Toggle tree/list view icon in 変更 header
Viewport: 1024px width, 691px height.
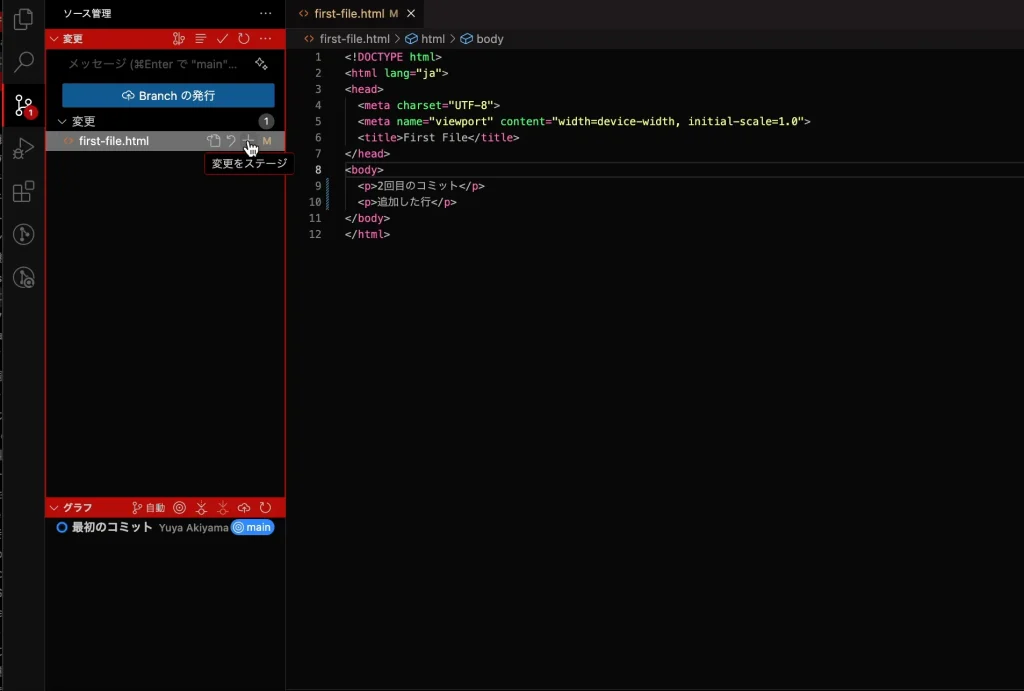[200, 39]
